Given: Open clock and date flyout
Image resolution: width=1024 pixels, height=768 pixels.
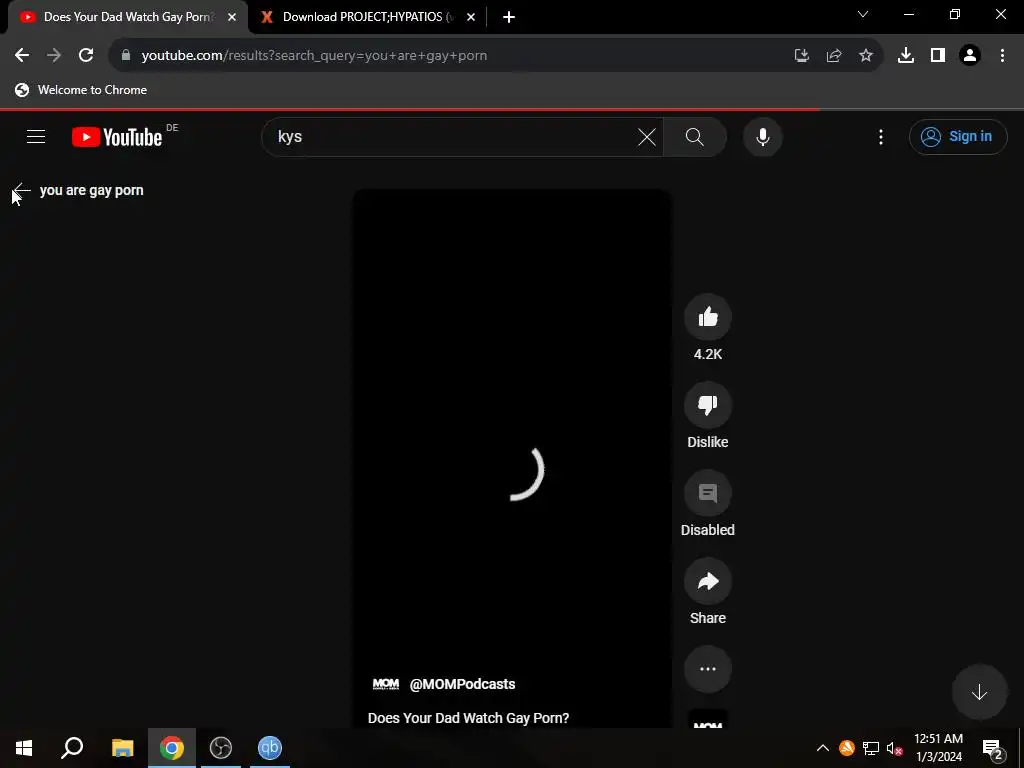Looking at the screenshot, I should coord(938,748).
